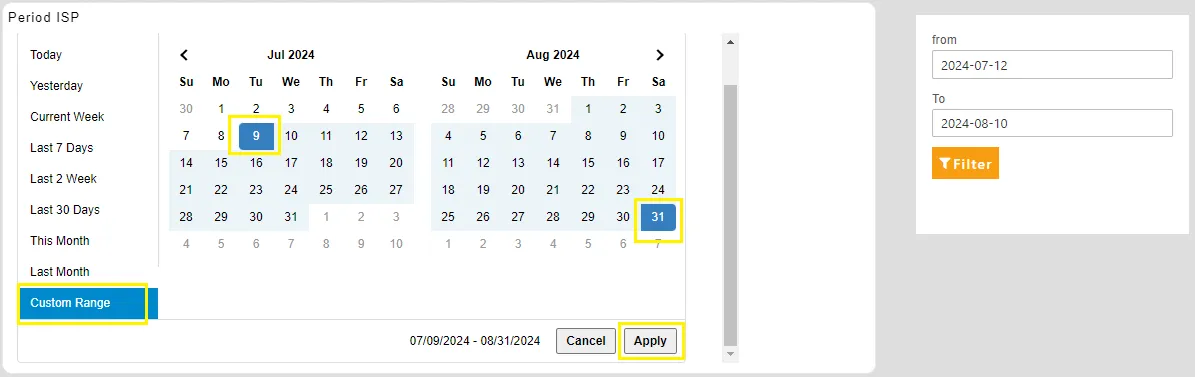Screen dimensions: 1195x377
Task: Select August 31 in the calendar
Action: pyautogui.click(x=658, y=216)
